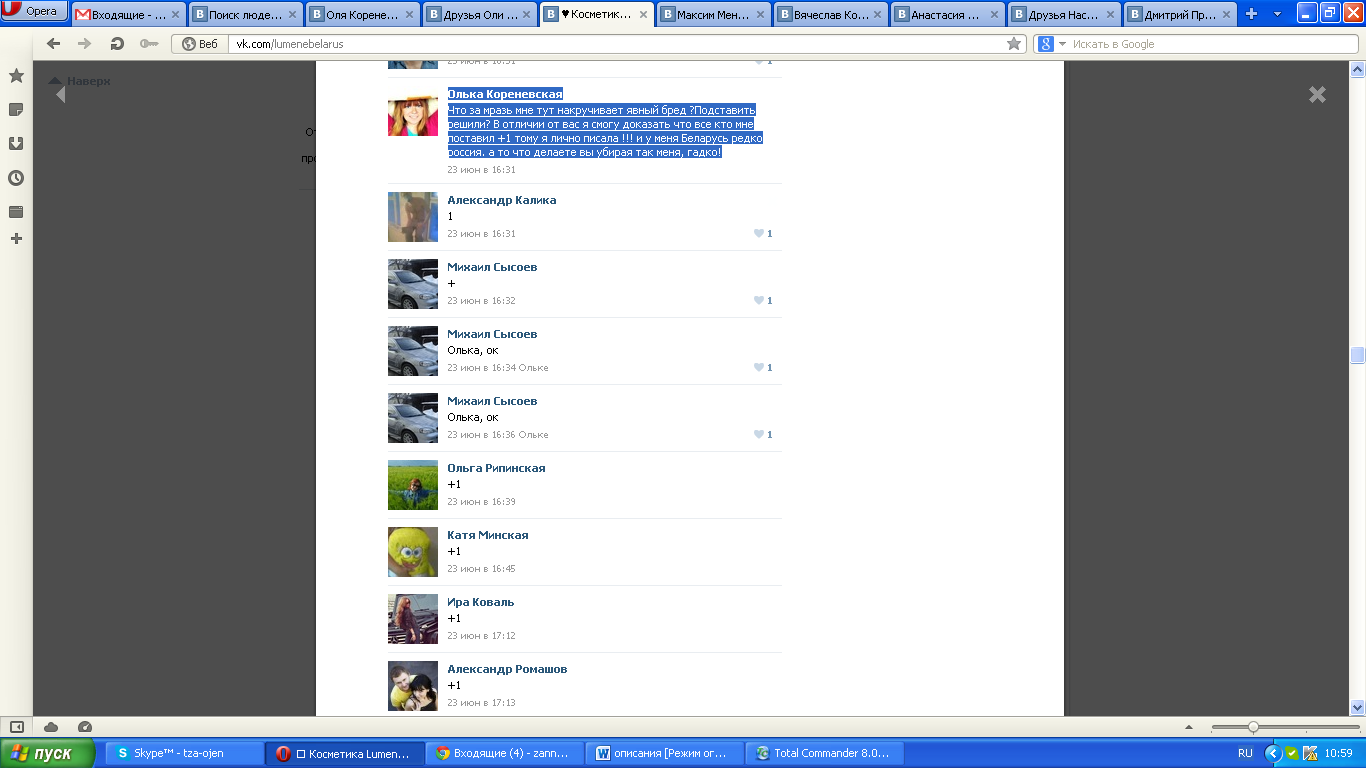
Task: Switch to the Дмитрий Пр... tab
Action: coord(1182,15)
